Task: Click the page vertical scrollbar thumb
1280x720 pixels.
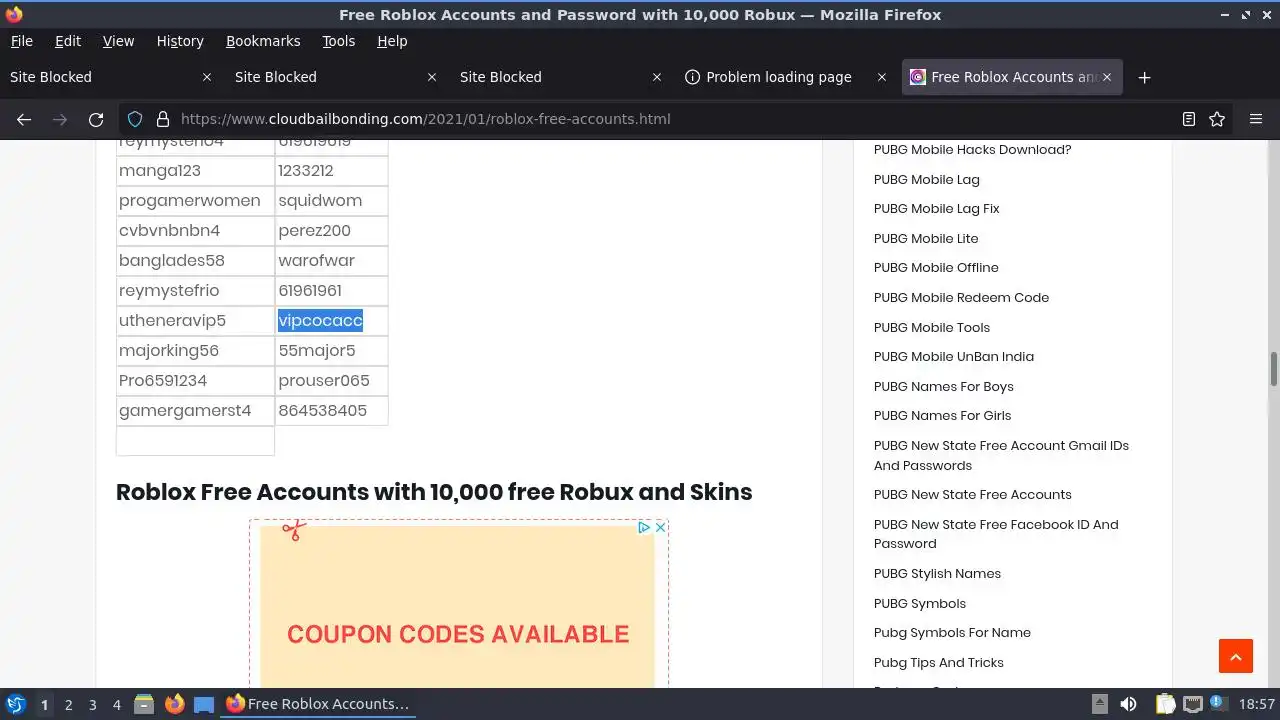Action: [x=1274, y=368]
